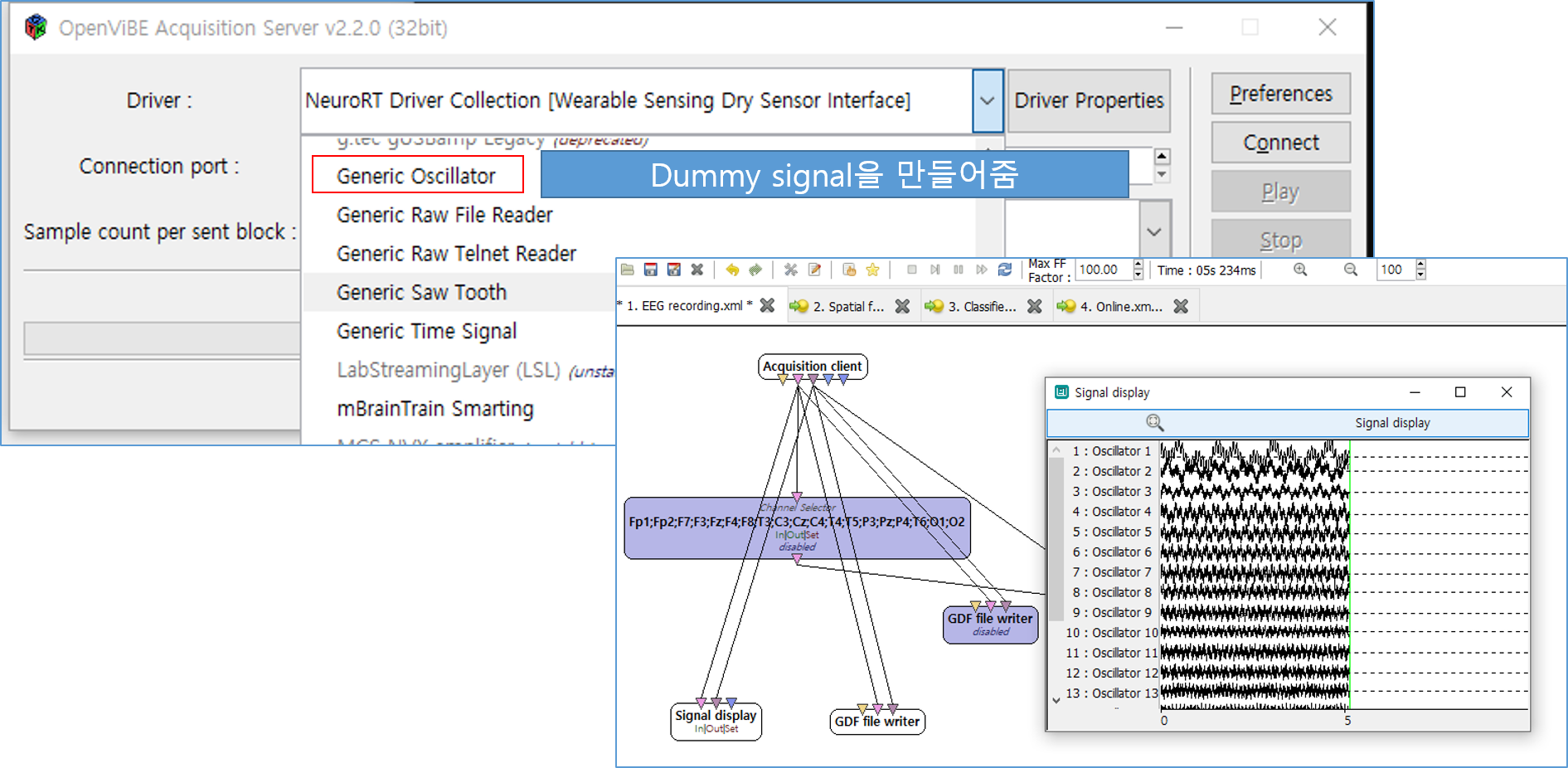The height and width of the screenshot is (768, 1568).
Task: Click the Pause scenario icon
Action: (959, 270)
